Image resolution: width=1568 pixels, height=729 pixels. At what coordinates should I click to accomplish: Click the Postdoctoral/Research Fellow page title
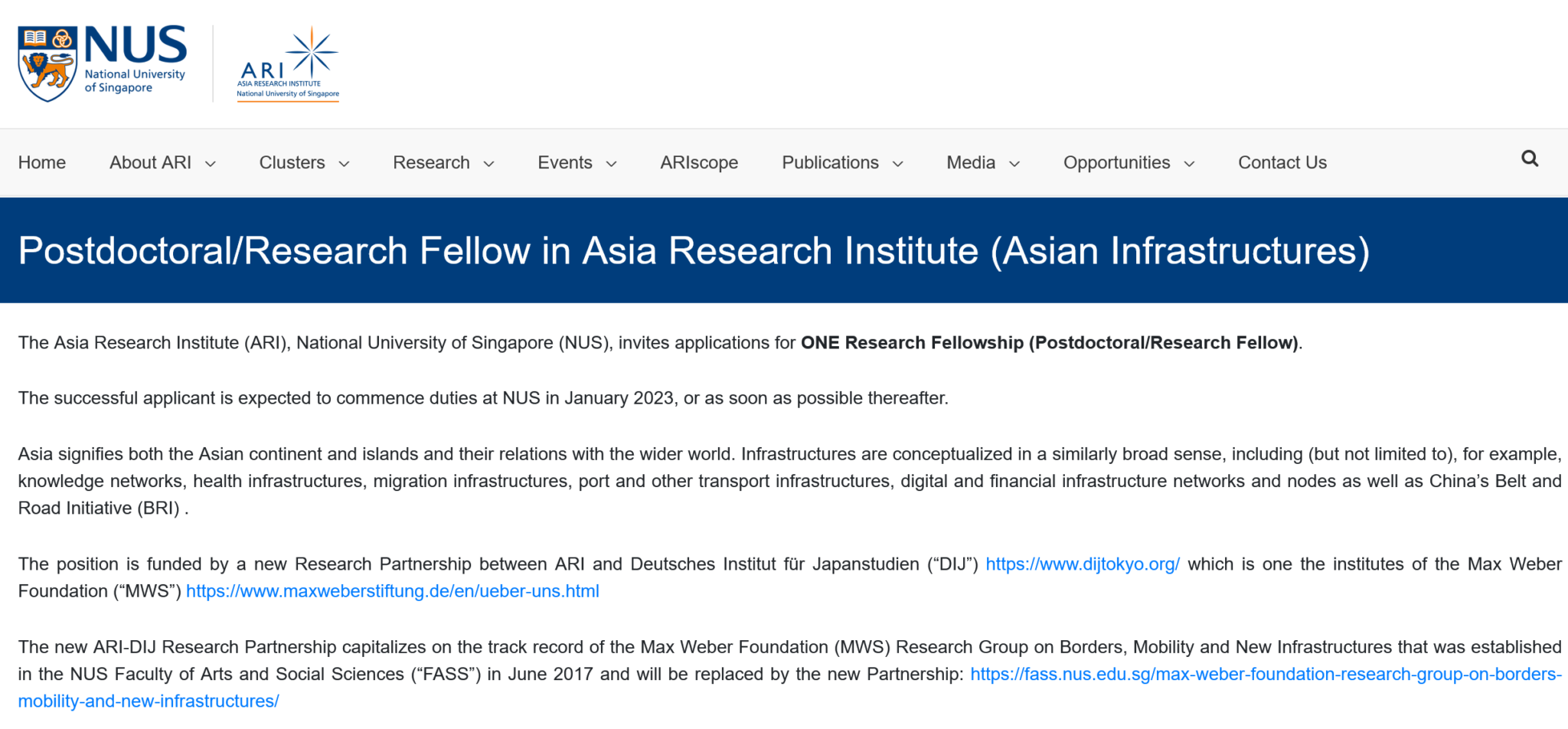click(x=694, y=250)
